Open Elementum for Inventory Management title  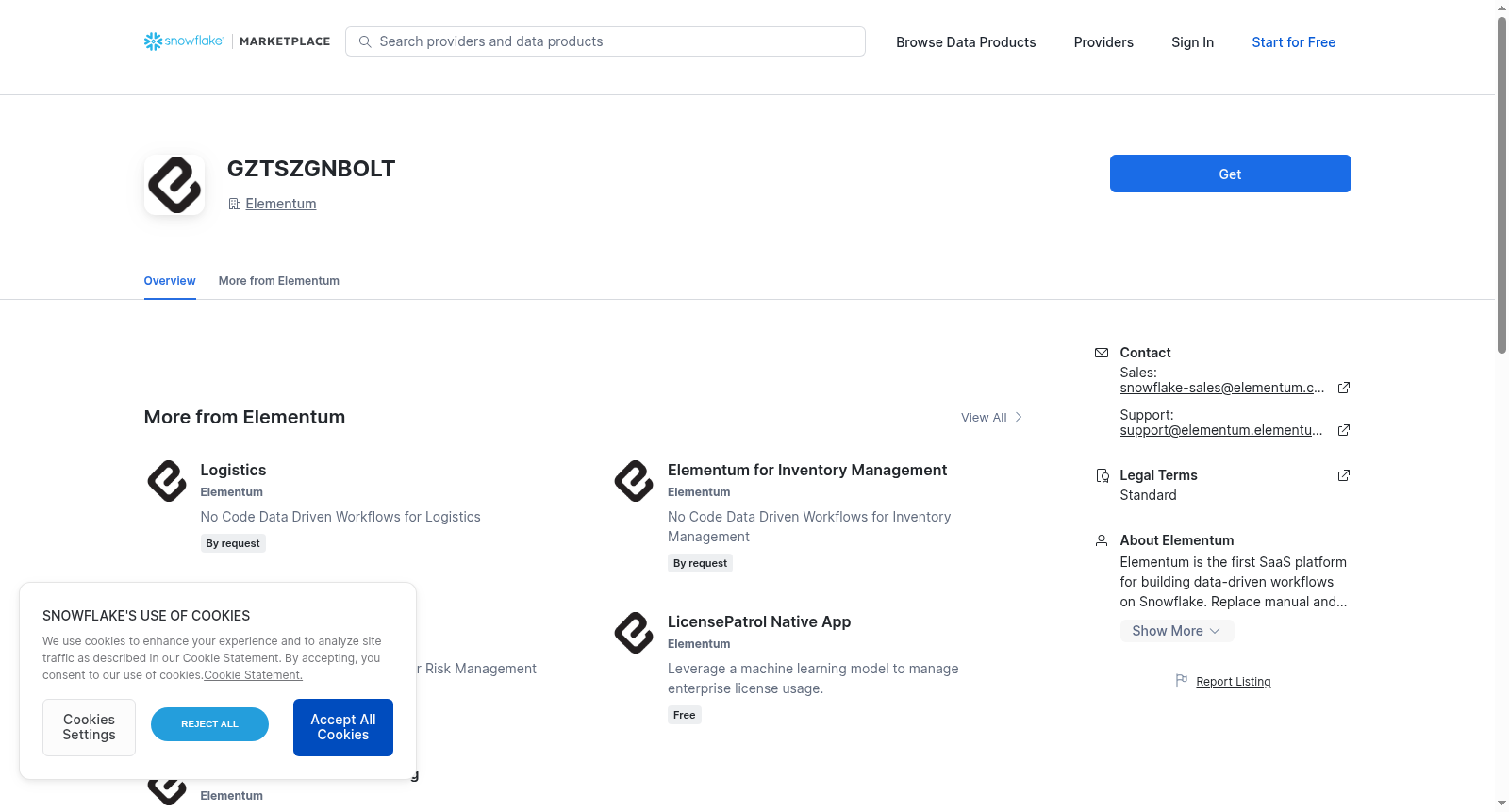click(x=807, y=470)
